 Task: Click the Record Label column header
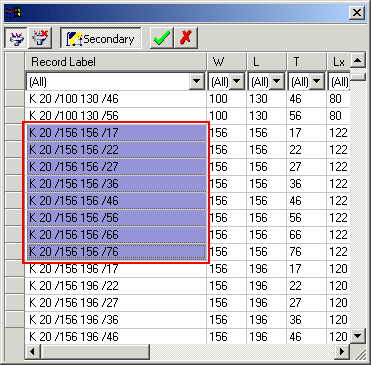pos(115,62)
